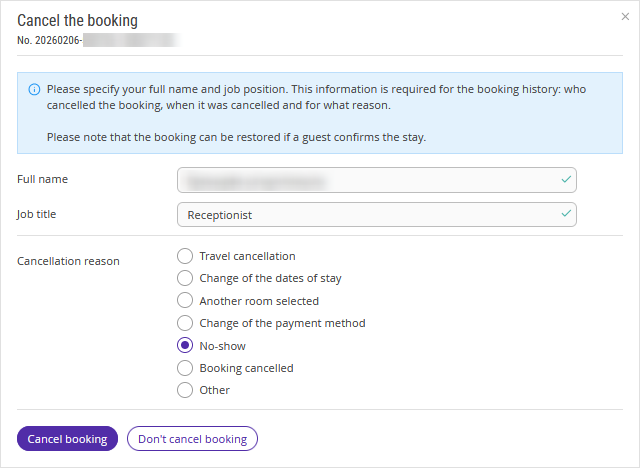Click the green checkmark in Full name field
Viewport: 640px width, 468px height.
[566, 179]
